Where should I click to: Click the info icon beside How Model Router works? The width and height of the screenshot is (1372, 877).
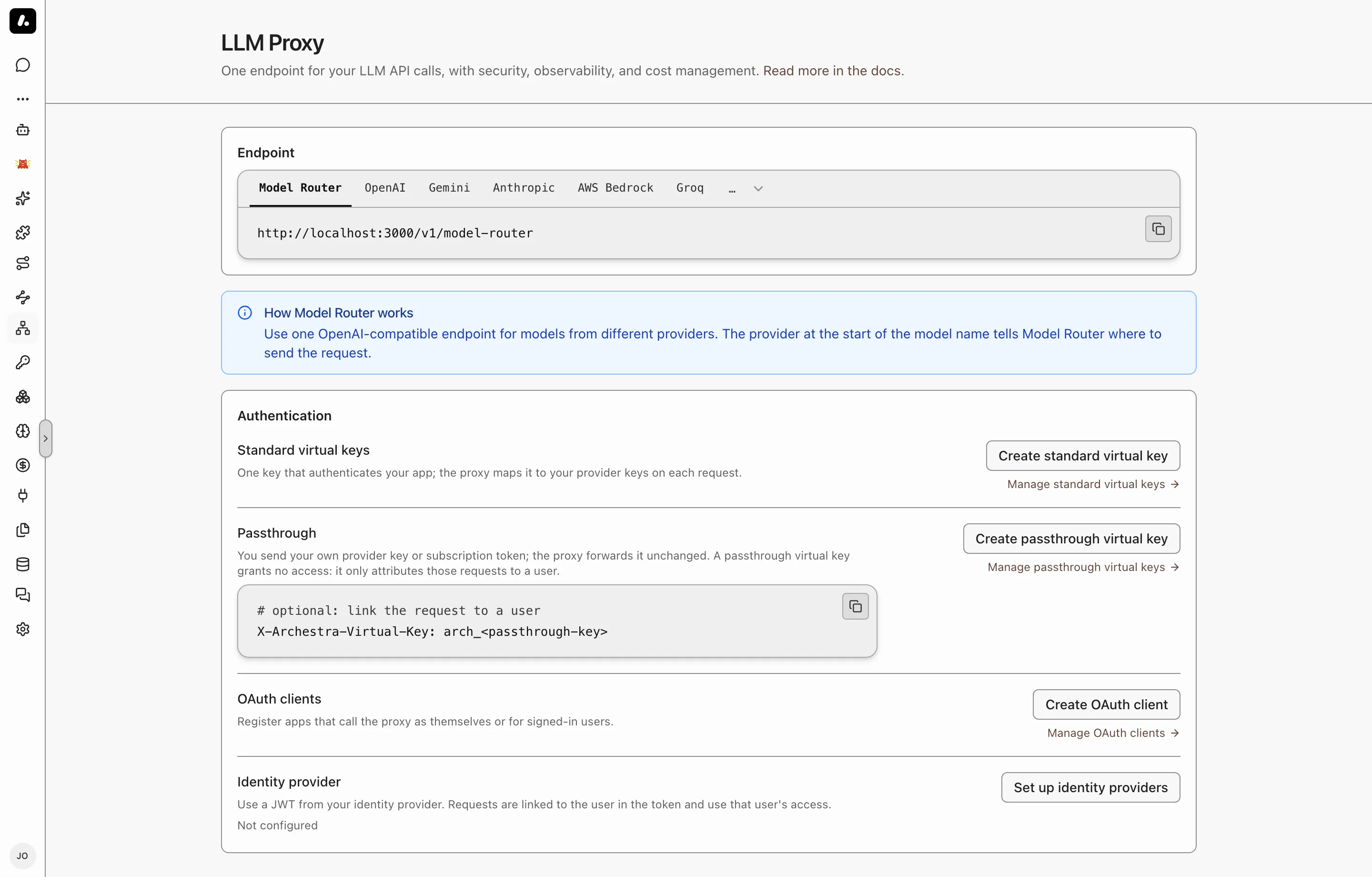[x=245, y=313]
